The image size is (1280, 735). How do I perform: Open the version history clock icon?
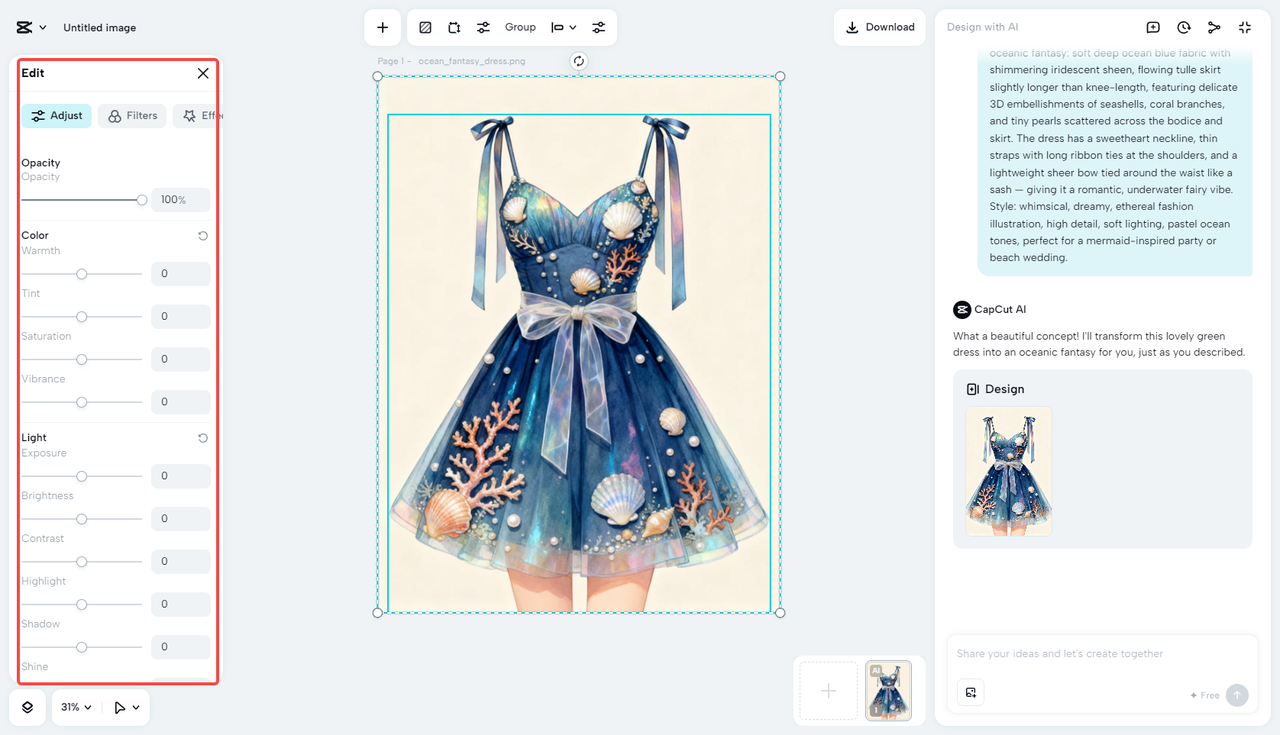(1184, 27)
